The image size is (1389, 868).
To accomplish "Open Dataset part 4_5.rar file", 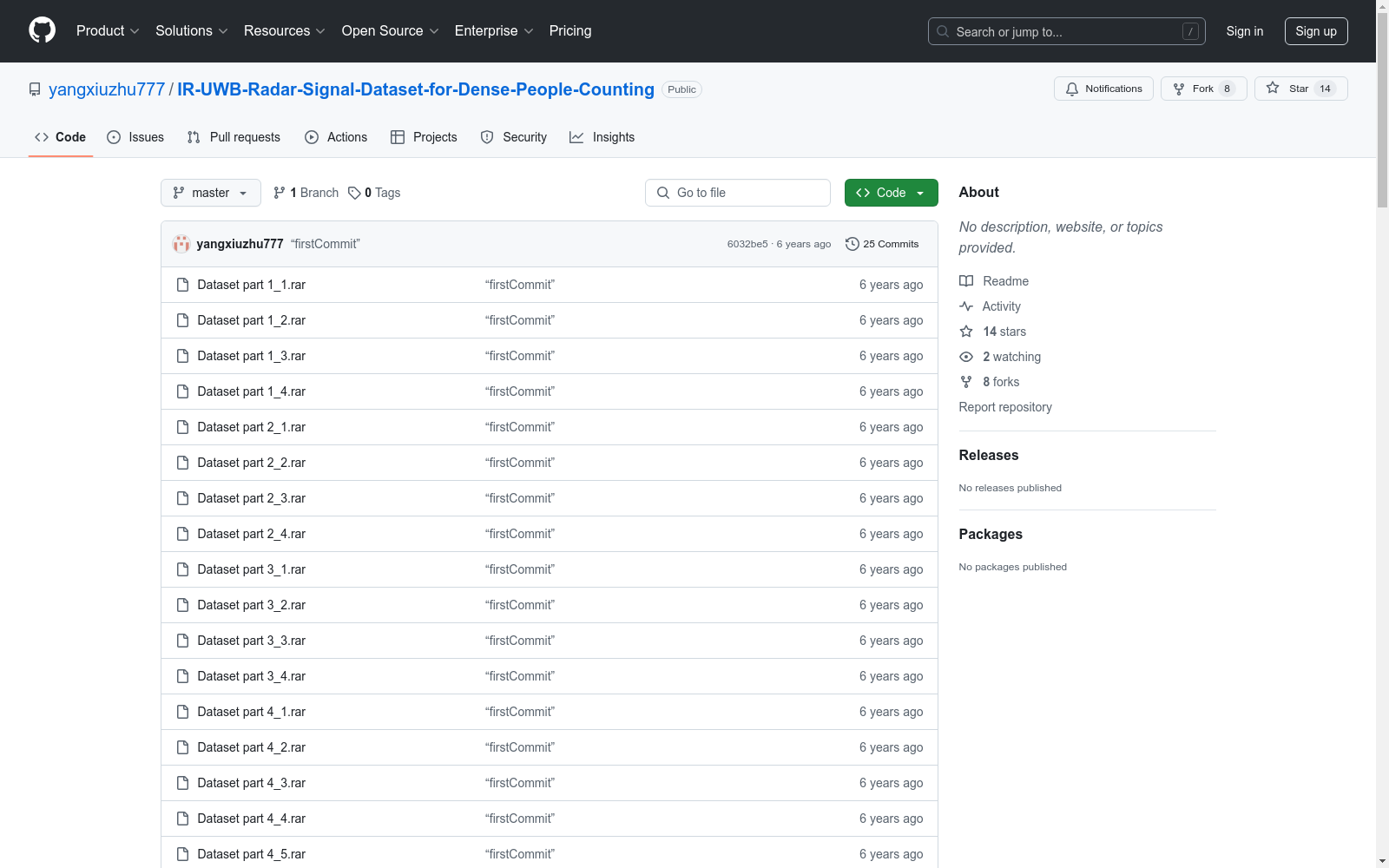I will (x=252, y=854).
